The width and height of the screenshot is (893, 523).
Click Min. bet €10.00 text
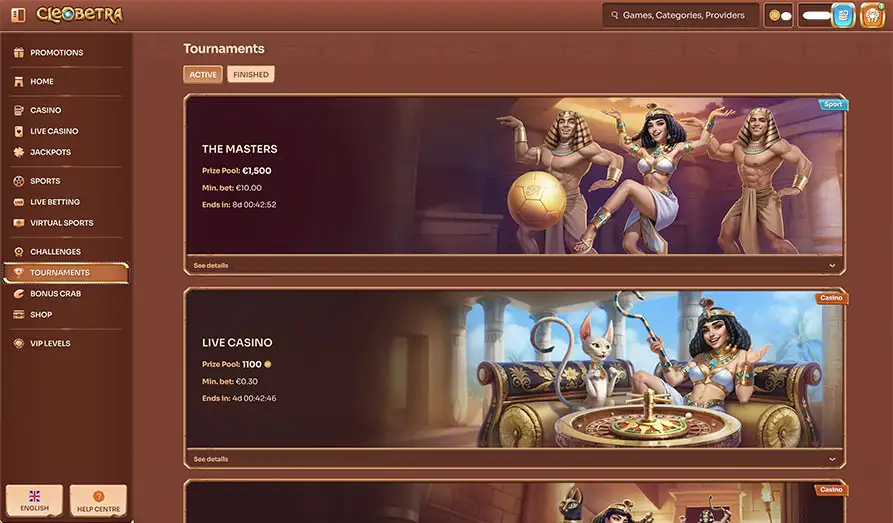click(232, 188)
